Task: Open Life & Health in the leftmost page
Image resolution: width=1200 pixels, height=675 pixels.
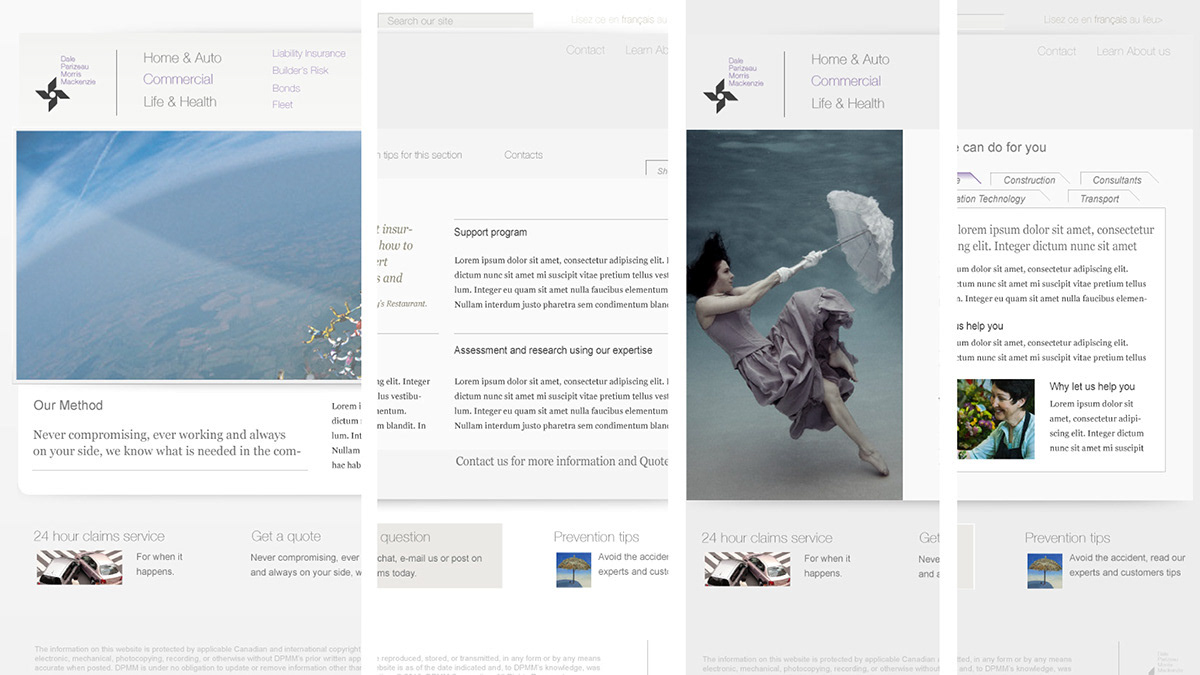Action: (x=180, y=102)
